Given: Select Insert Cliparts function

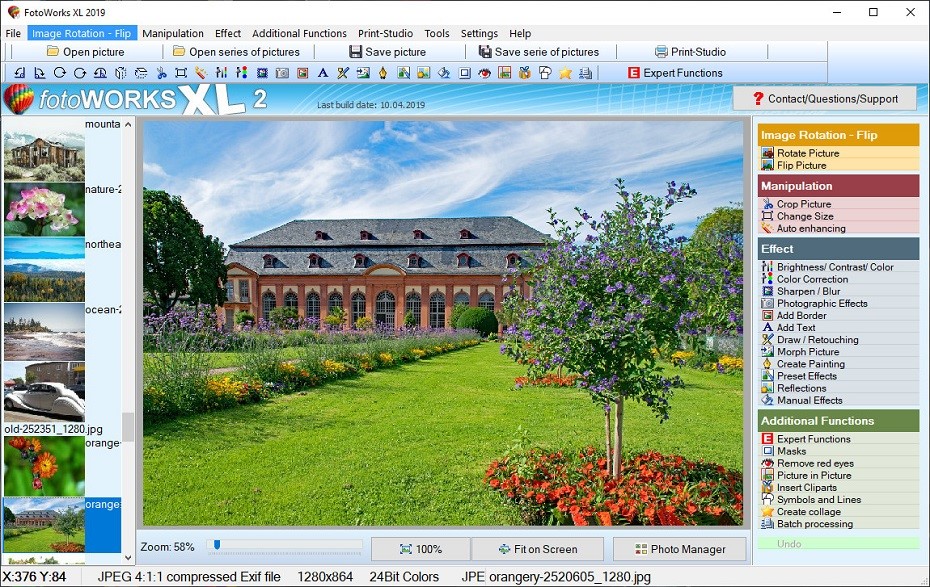Looking at the screenshot, I should click(x=808, y=487).
